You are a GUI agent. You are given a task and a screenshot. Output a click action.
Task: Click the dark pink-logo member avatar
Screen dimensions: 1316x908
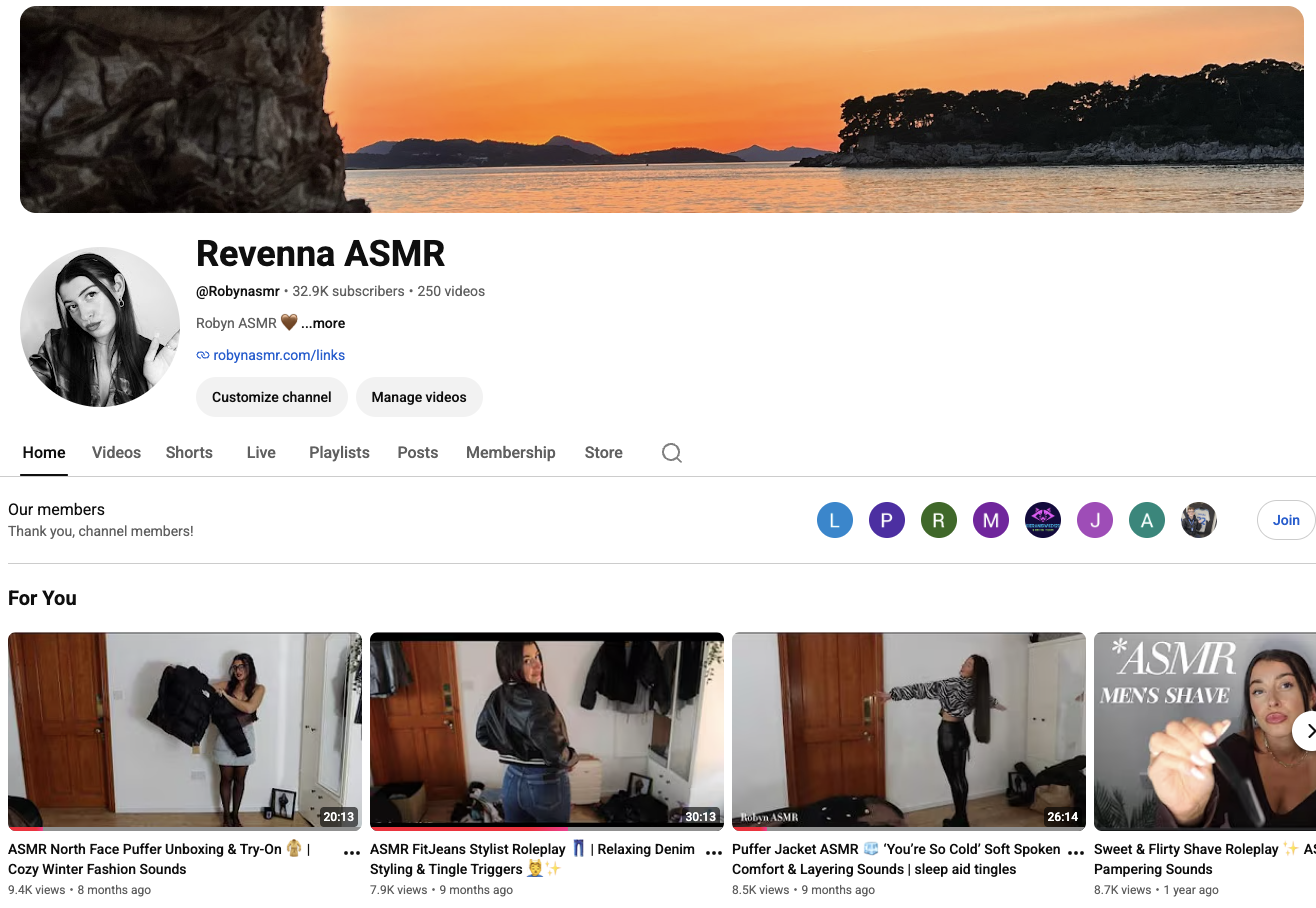pyautogui.click(x=1043, y=520)
